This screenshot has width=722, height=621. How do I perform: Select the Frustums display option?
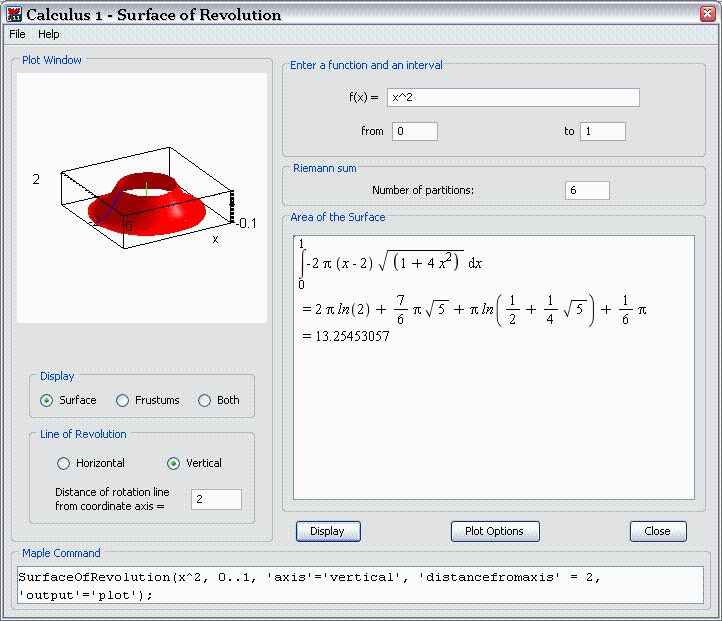(x=123, y=400)
